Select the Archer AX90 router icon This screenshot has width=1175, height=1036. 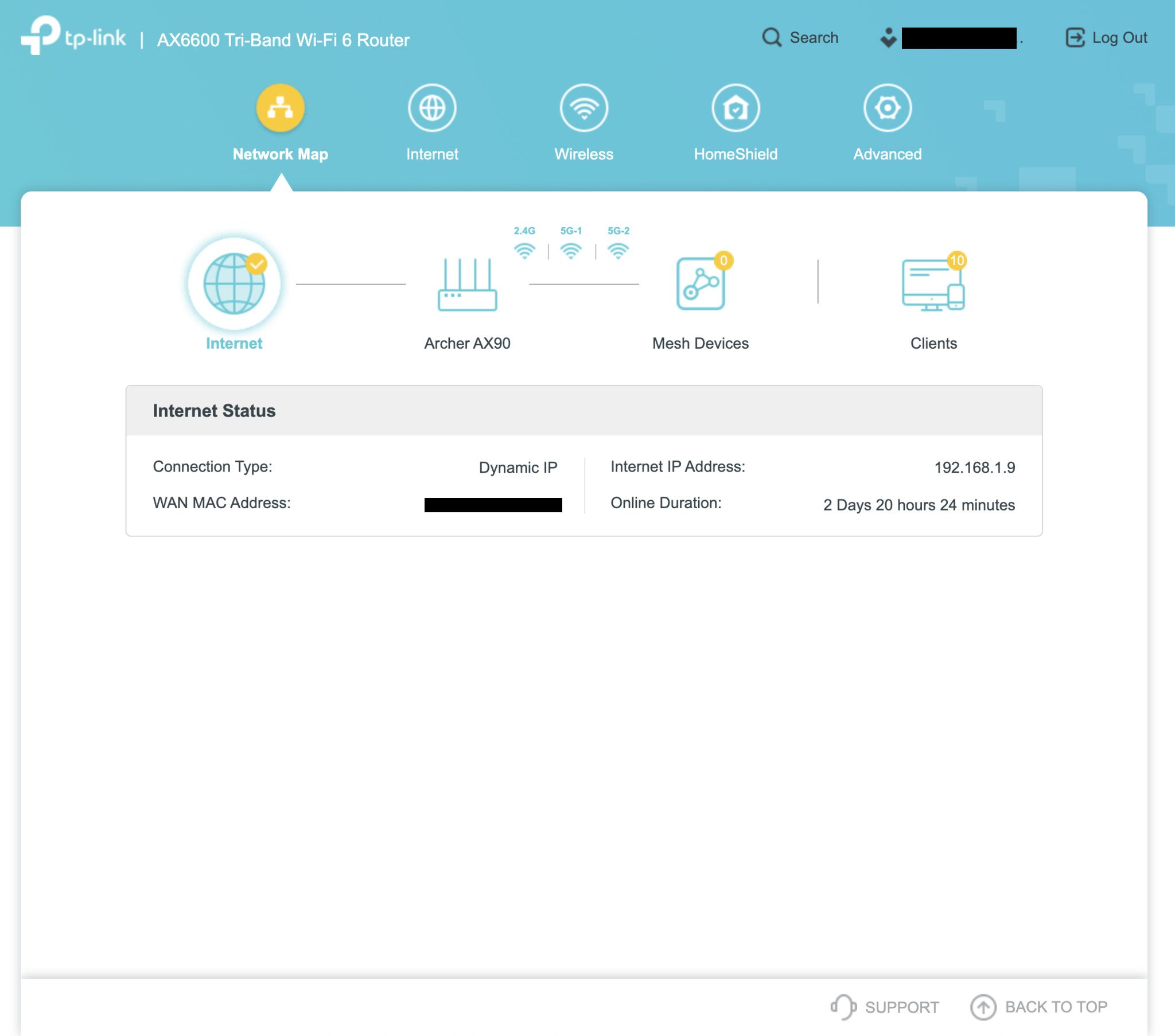click(x=467, y=285)
